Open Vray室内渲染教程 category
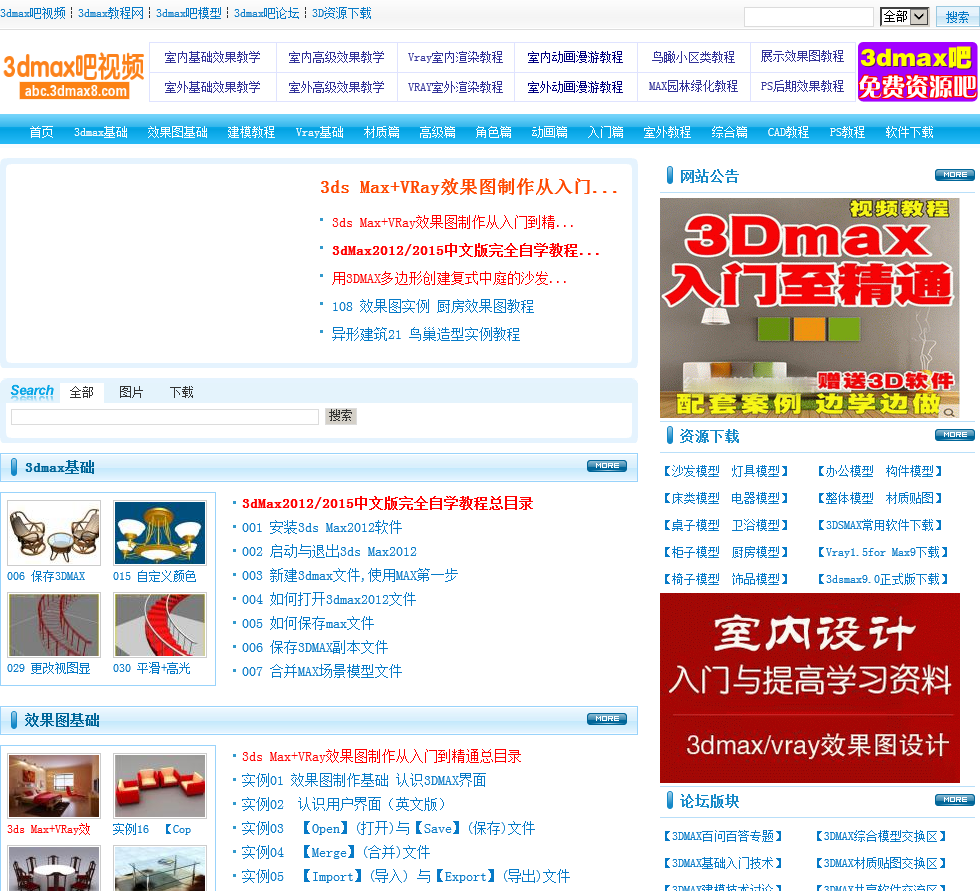The height and width of the screenshot is (891, 980). 455,57
